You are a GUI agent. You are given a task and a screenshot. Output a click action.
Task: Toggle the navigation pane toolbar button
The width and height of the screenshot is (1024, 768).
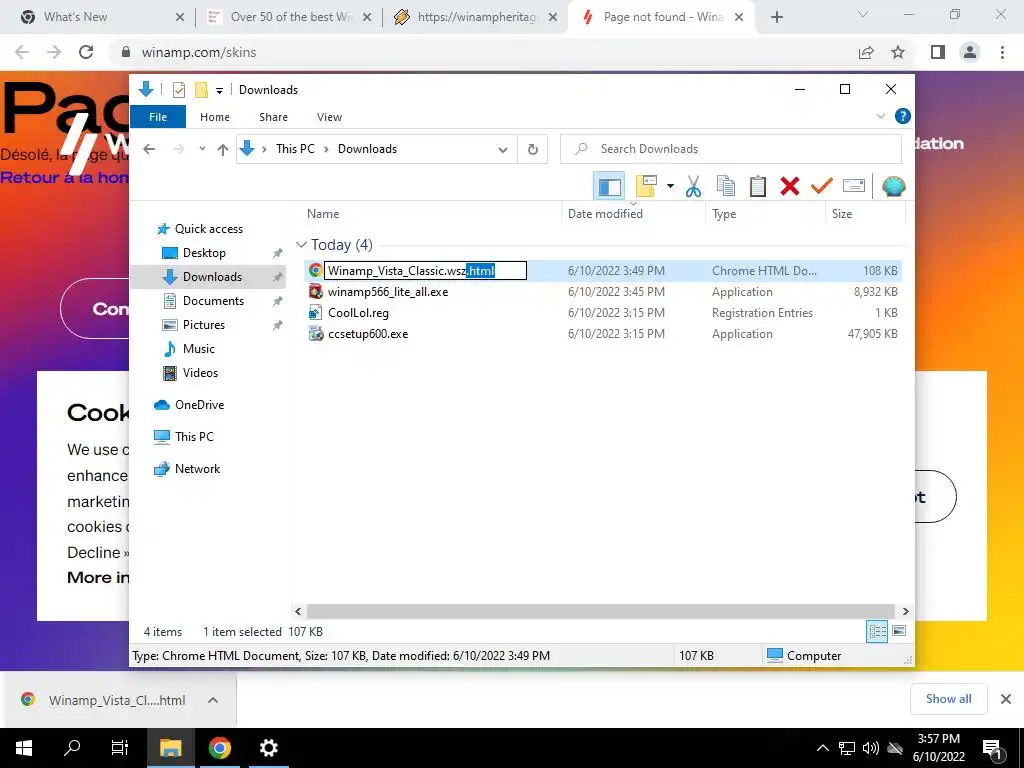[x=609, y=187]
